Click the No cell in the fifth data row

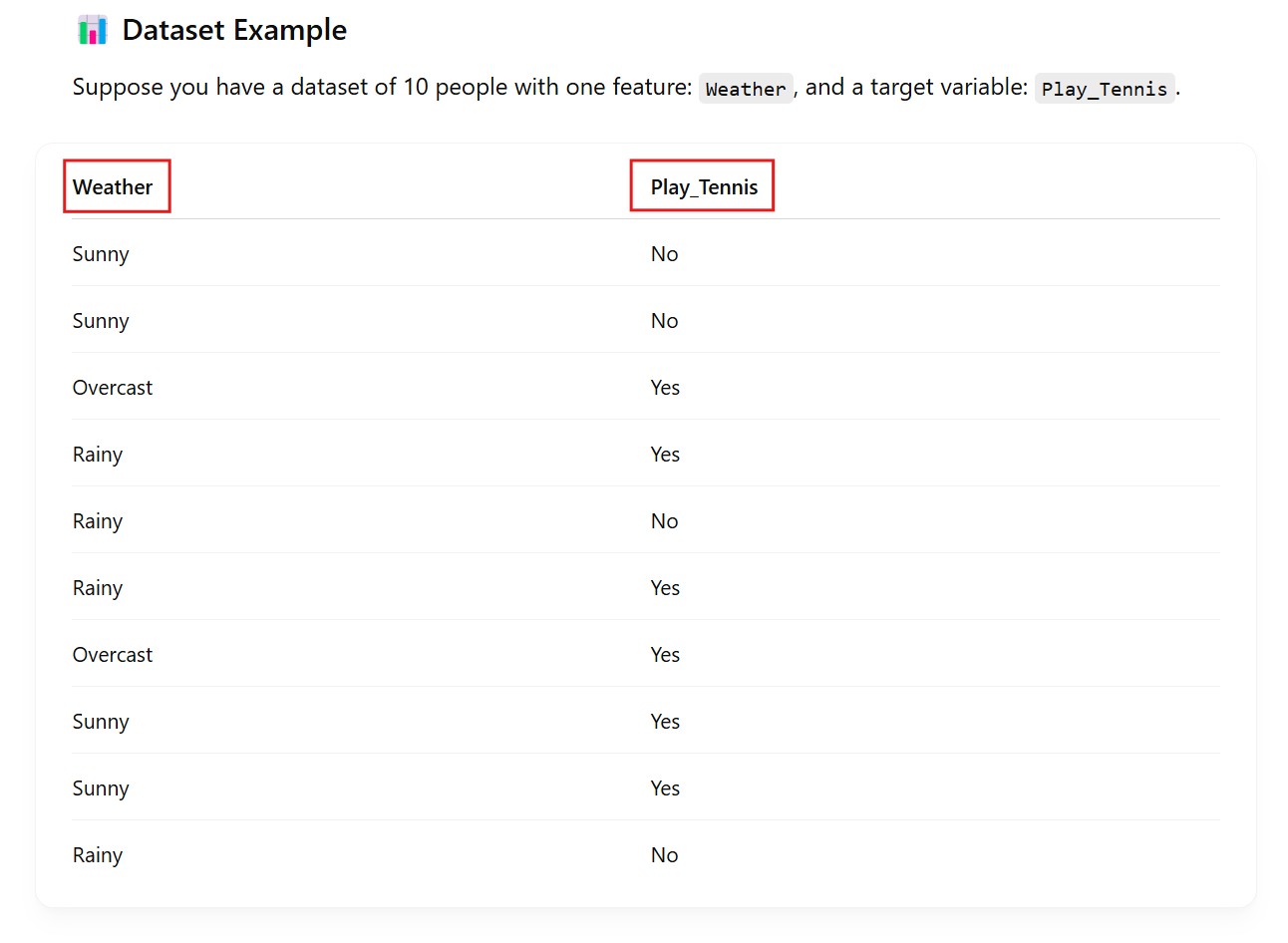tap(664, 521)
